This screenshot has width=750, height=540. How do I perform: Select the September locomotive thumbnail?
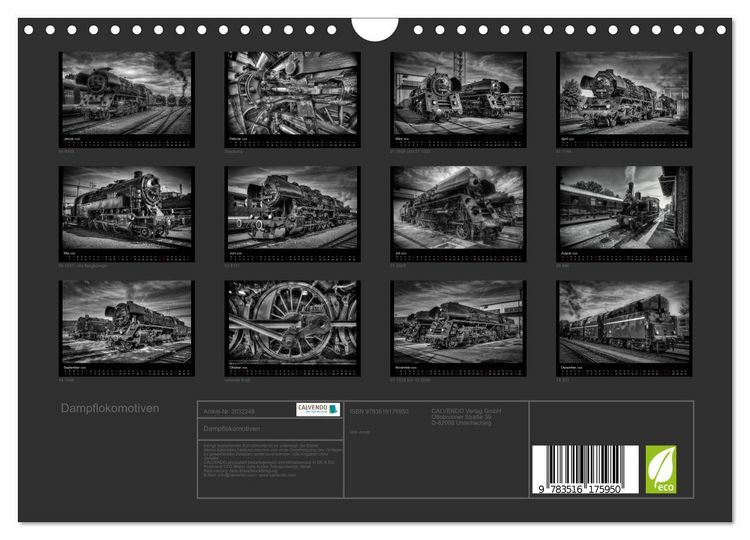(x=127, y=328)
